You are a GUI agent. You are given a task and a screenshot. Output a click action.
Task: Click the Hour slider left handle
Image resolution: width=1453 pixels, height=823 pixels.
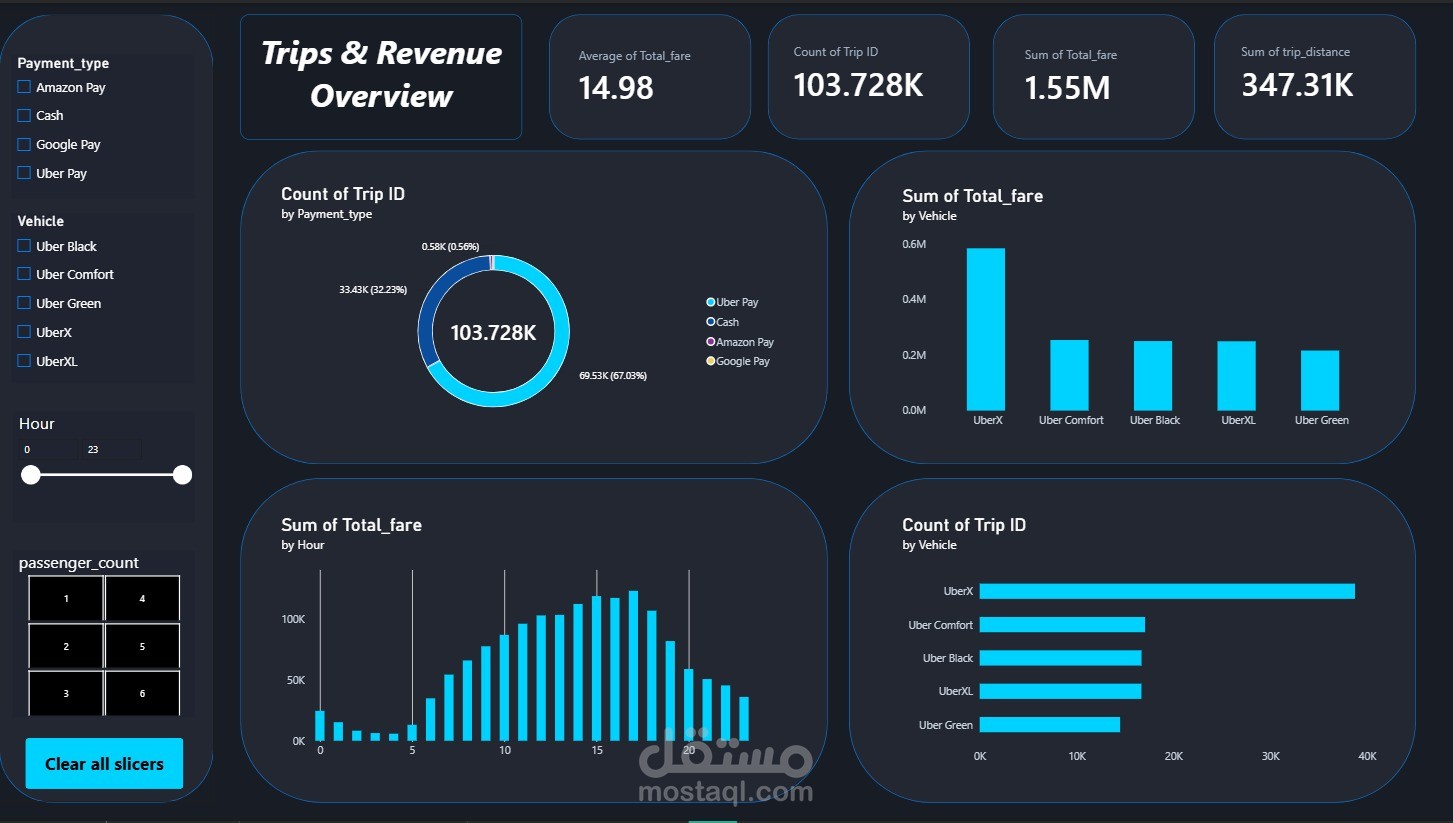click(31, 475)
